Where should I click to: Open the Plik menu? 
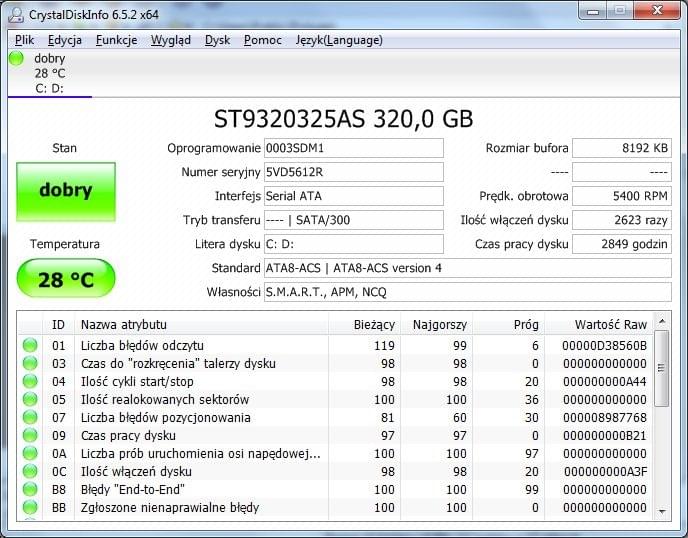[24, 40]
